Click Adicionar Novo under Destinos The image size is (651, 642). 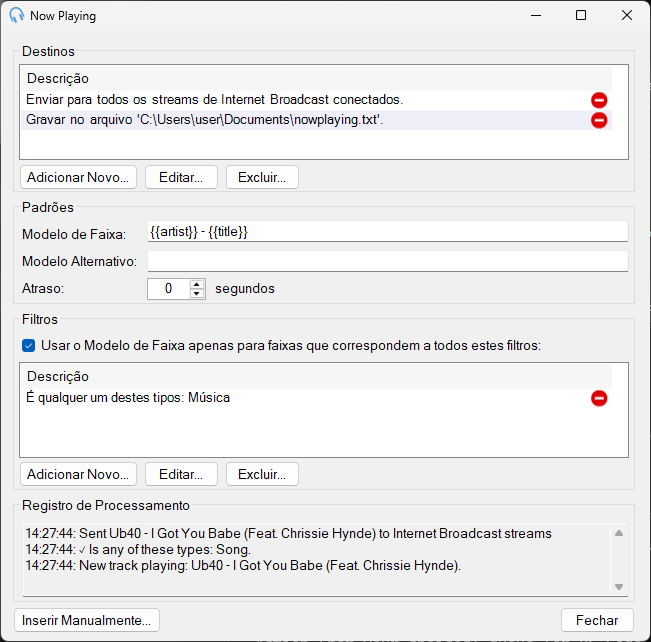tap(78, 177)
